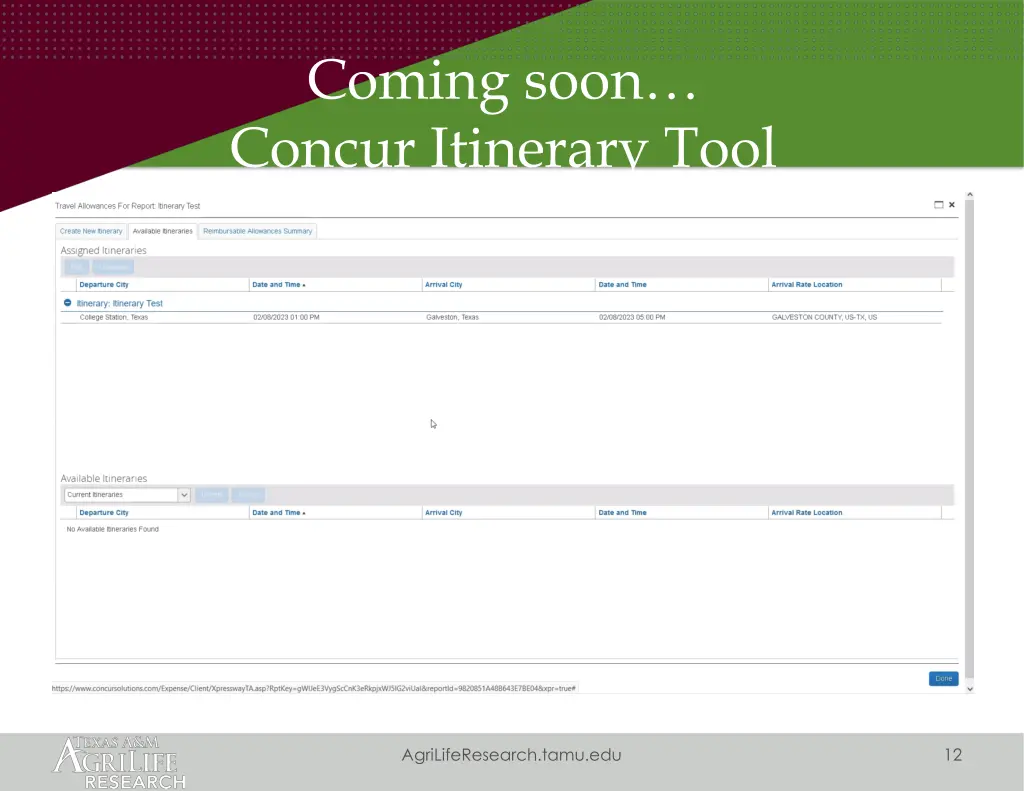The width and height of the screenshot is (1024, 791).
Task: Sort assigned itineraries by Arrival City
Action: point(443,285)
